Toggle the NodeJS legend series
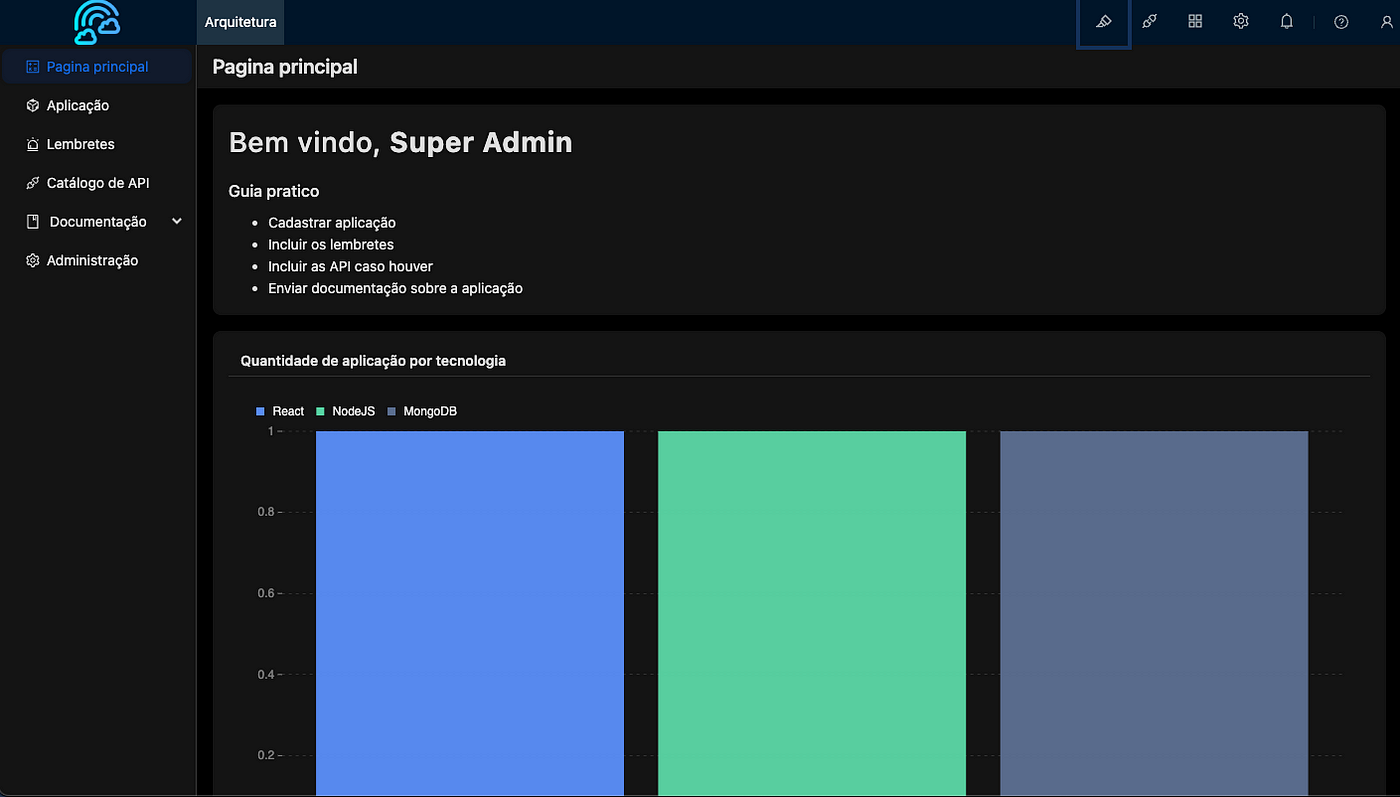The width and height of the screenshot is (1400, 797). pos(346,411)
